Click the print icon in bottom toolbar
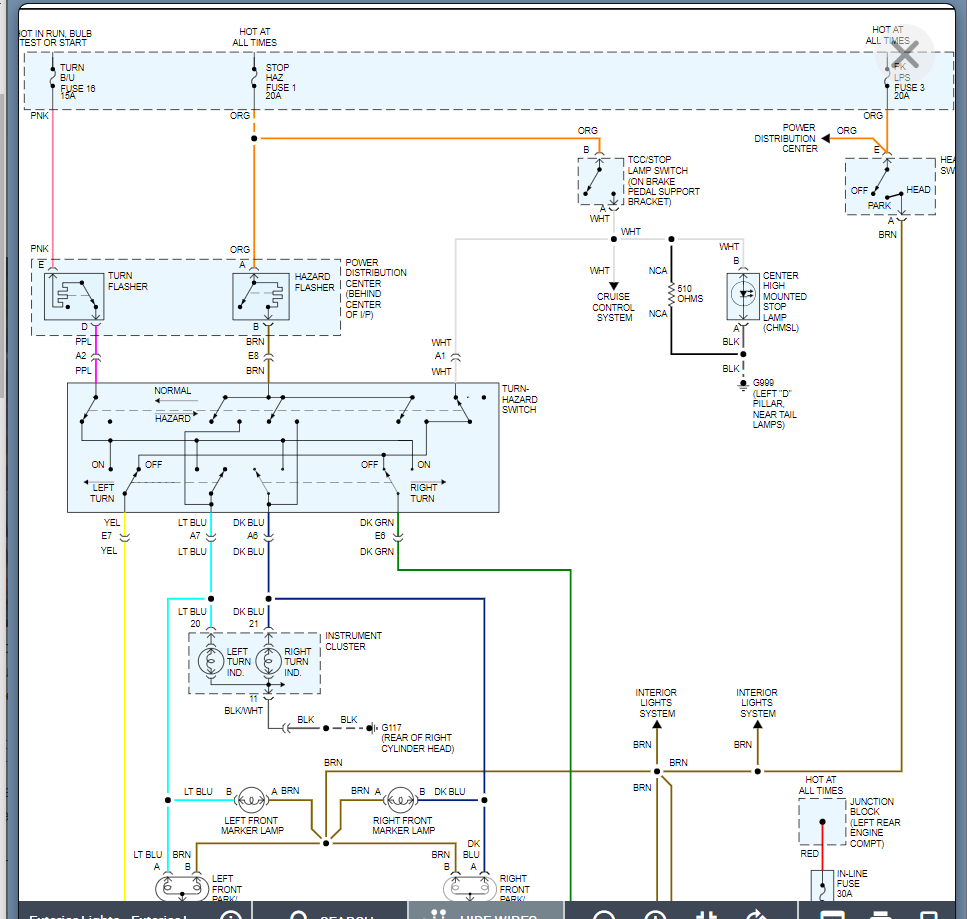Image resolution: width=967 pixels, height=919 pixels. coord(881,914)
